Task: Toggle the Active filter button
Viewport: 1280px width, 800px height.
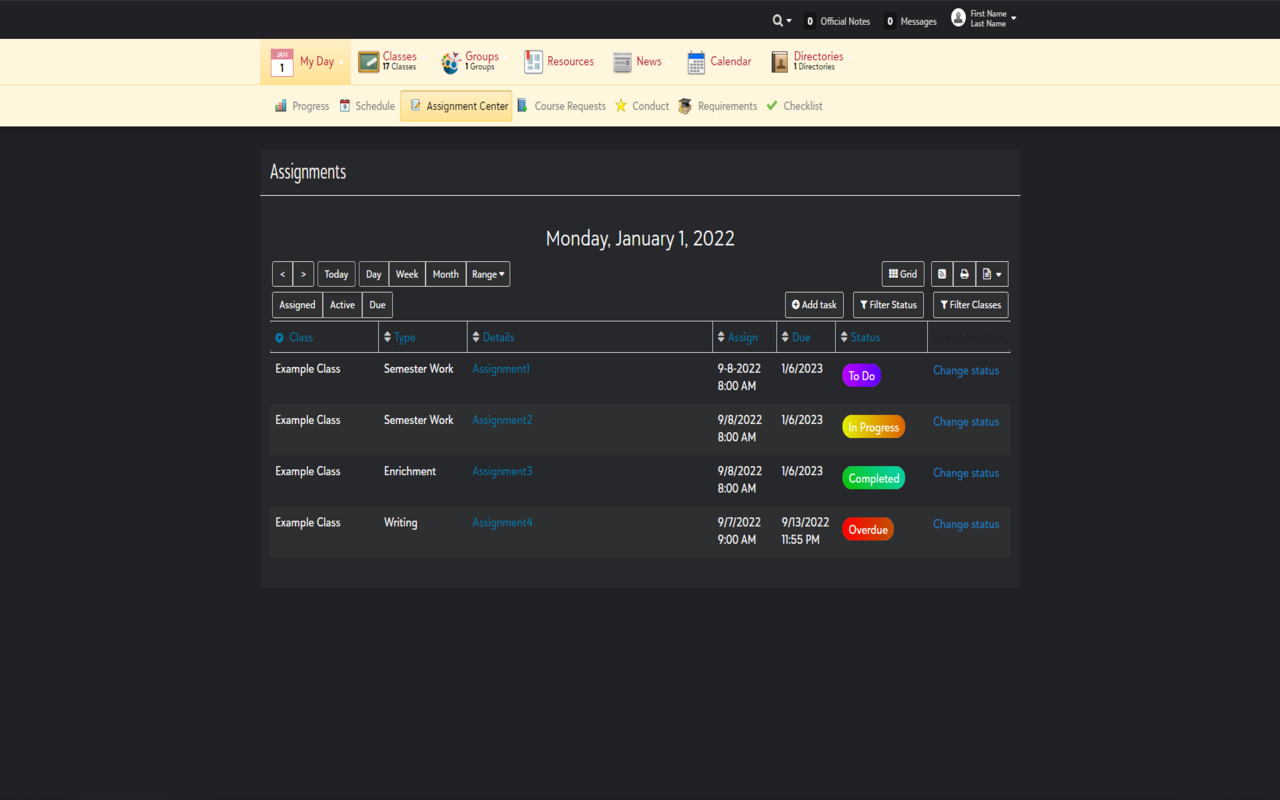Action: tap(342, 305)
